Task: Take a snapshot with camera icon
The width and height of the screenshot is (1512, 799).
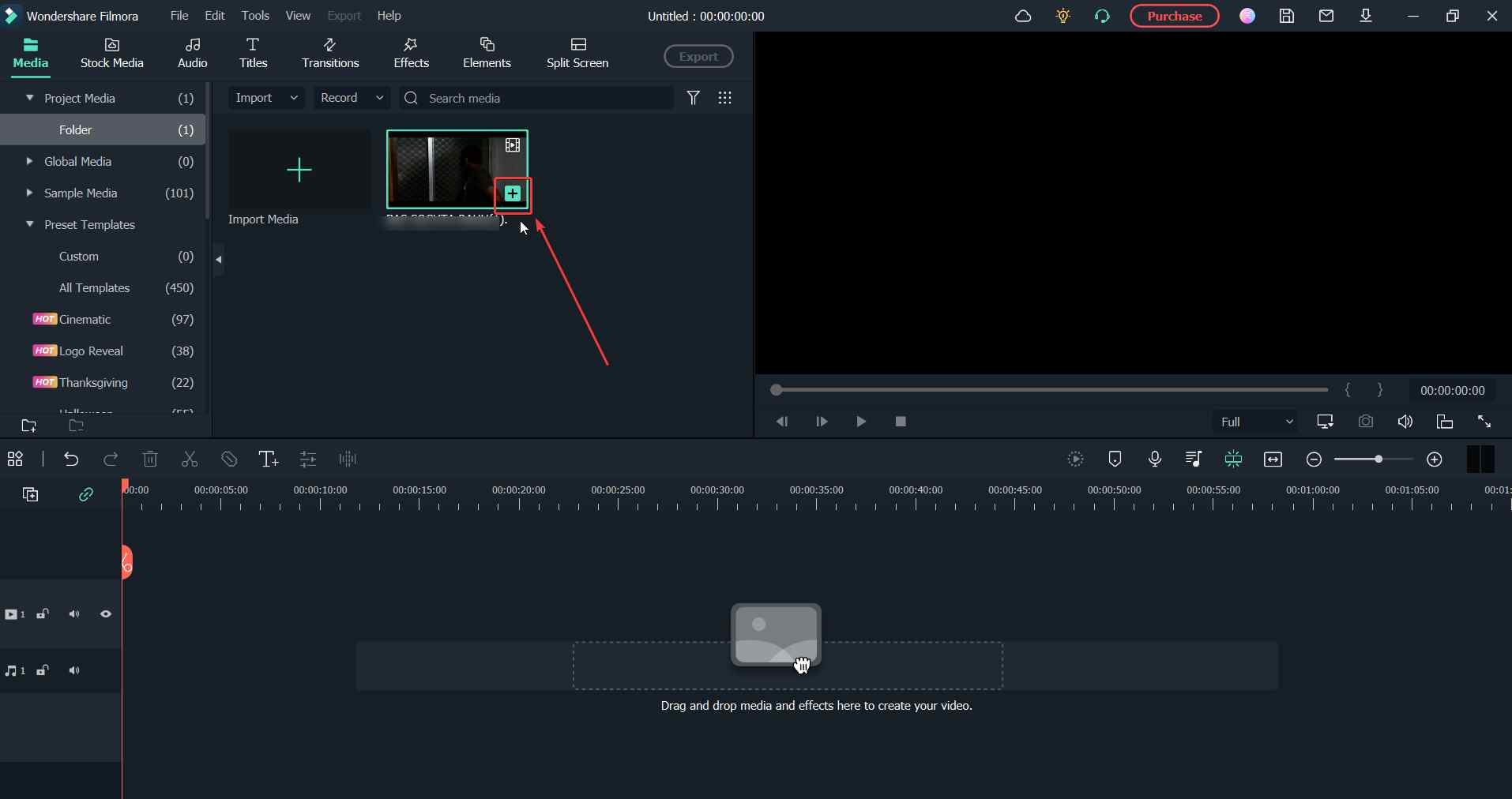Action: tap(1366, 422)
